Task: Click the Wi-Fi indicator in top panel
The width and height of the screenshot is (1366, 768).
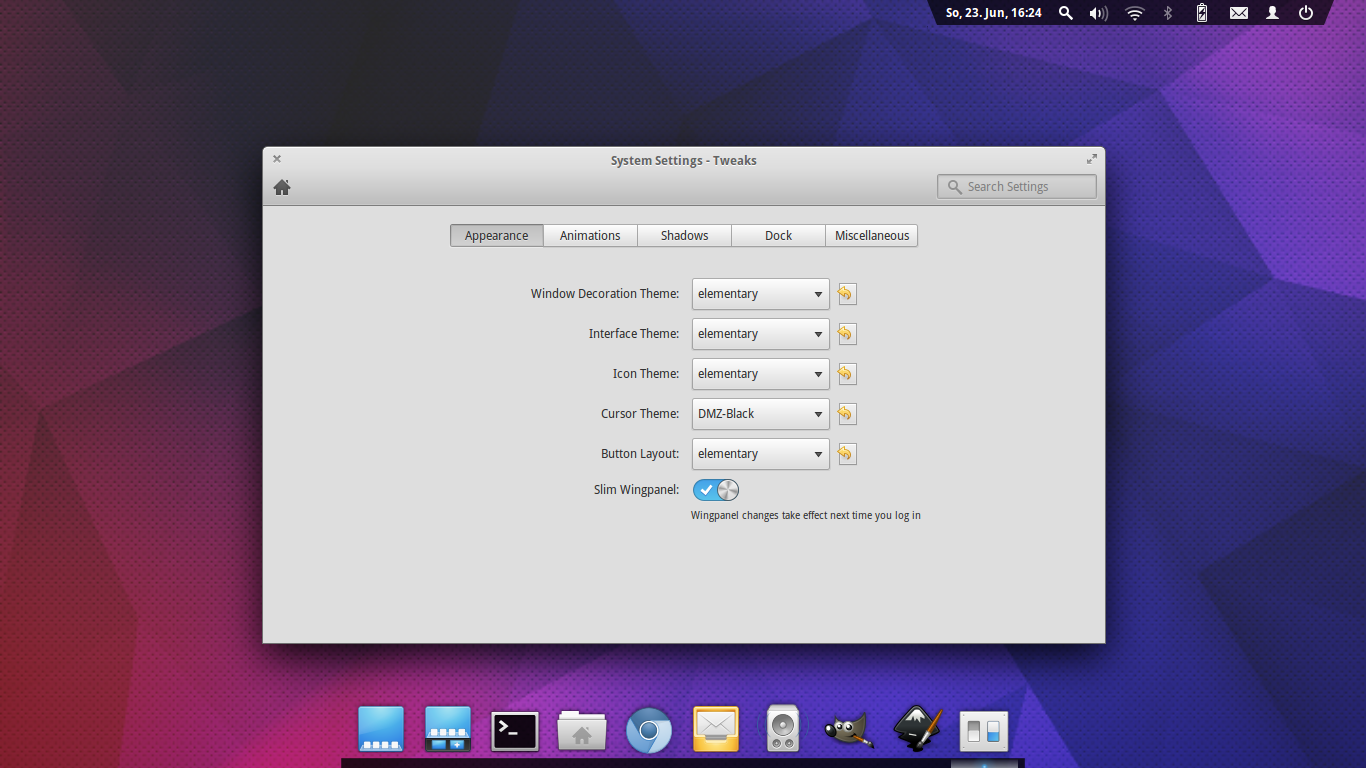Action: click(1134, 13)
